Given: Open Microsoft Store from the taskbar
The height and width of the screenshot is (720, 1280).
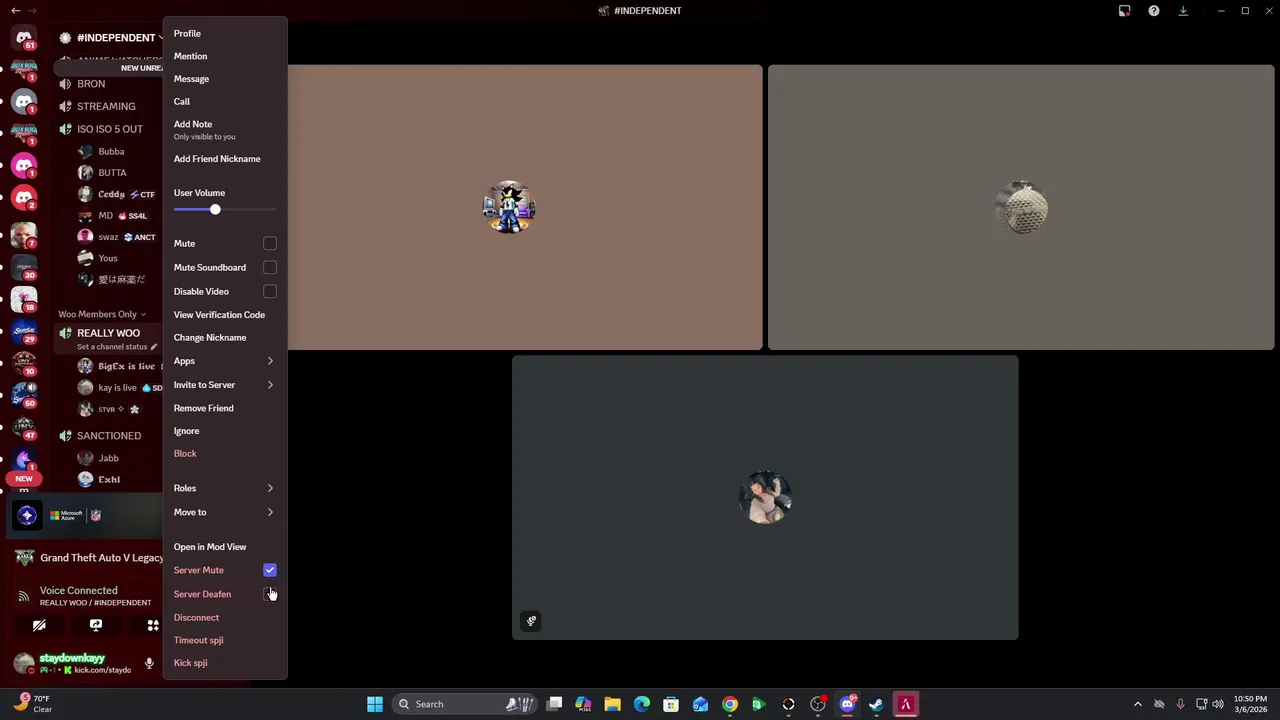Looking at the screenshot, I should coord(671,704).
